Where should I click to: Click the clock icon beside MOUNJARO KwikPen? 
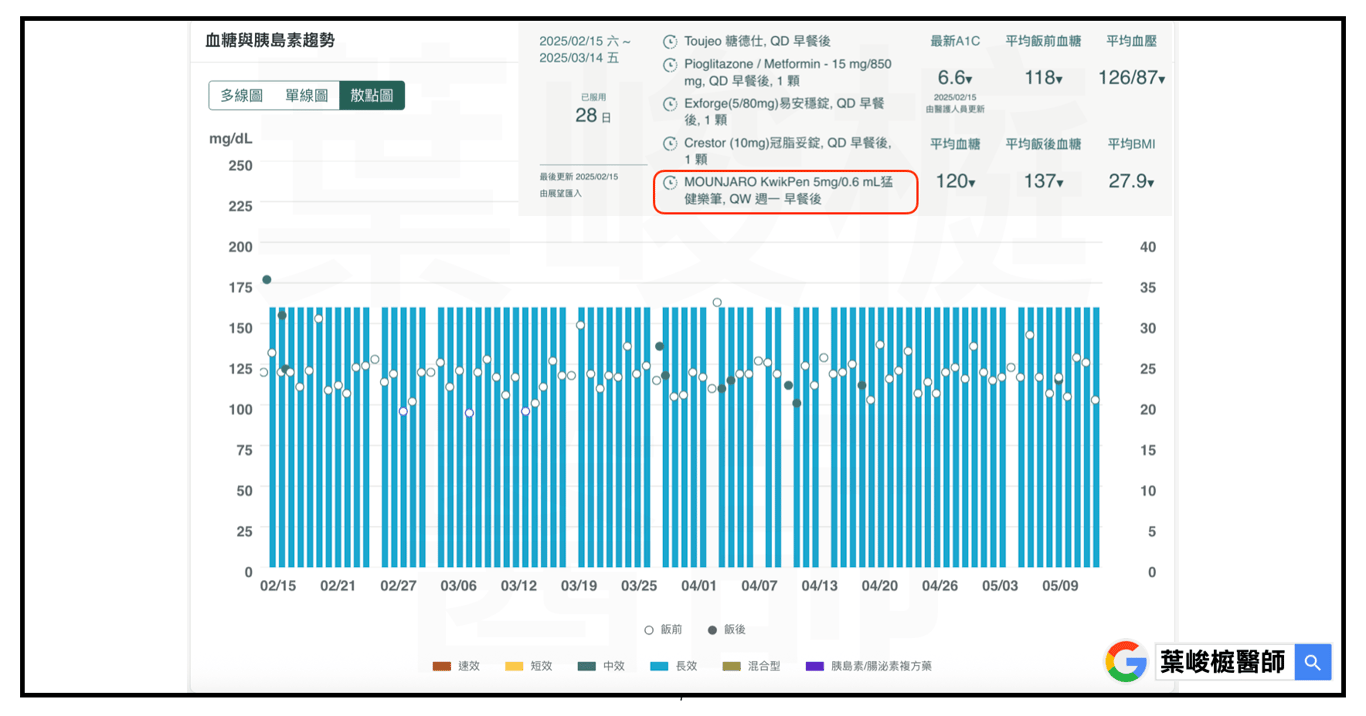[x=670, y=183]
